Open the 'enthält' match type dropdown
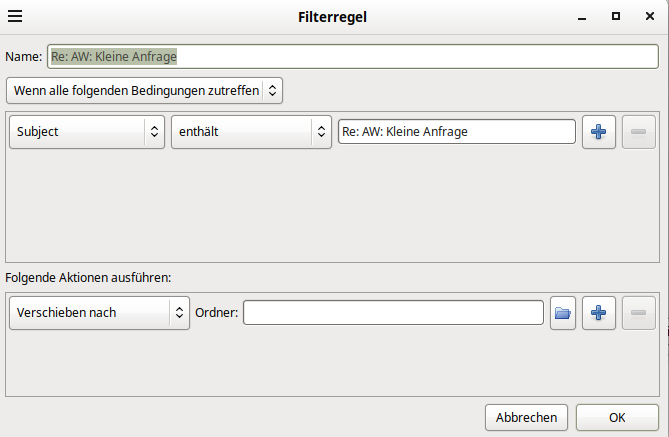669x437 pixels. point(251,132)
